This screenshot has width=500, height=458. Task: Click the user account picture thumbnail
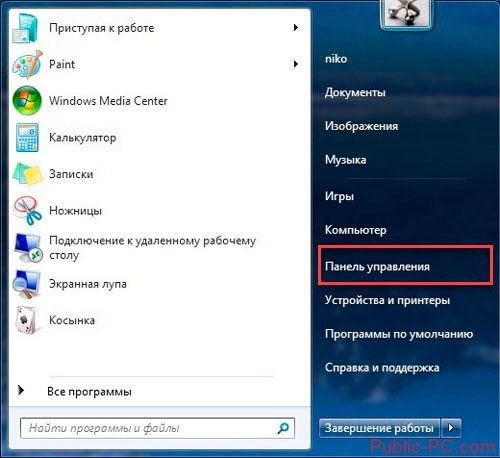(x=407, y=13)
